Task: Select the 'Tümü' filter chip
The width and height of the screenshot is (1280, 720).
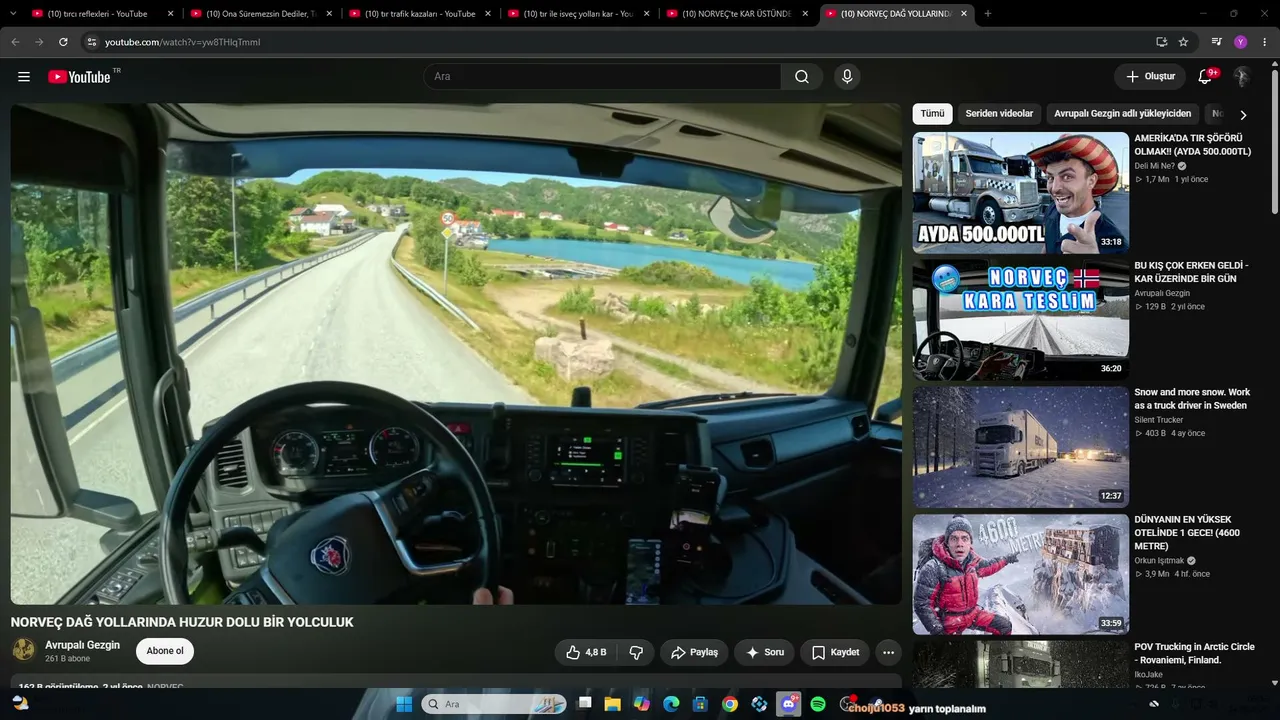Action: 932,114
